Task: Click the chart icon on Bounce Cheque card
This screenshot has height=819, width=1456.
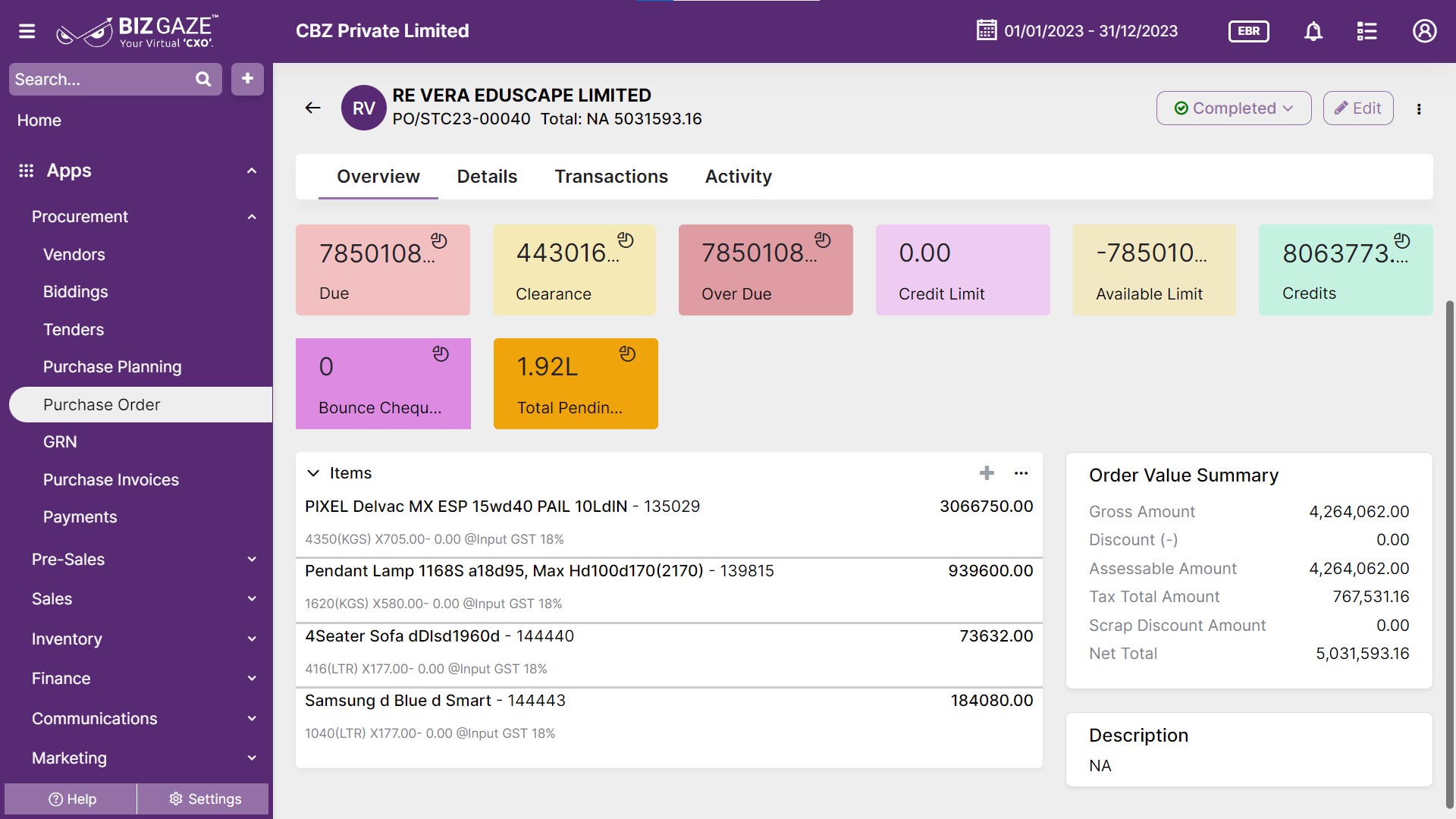Action: pyautogui.click(x=441, y=353)
